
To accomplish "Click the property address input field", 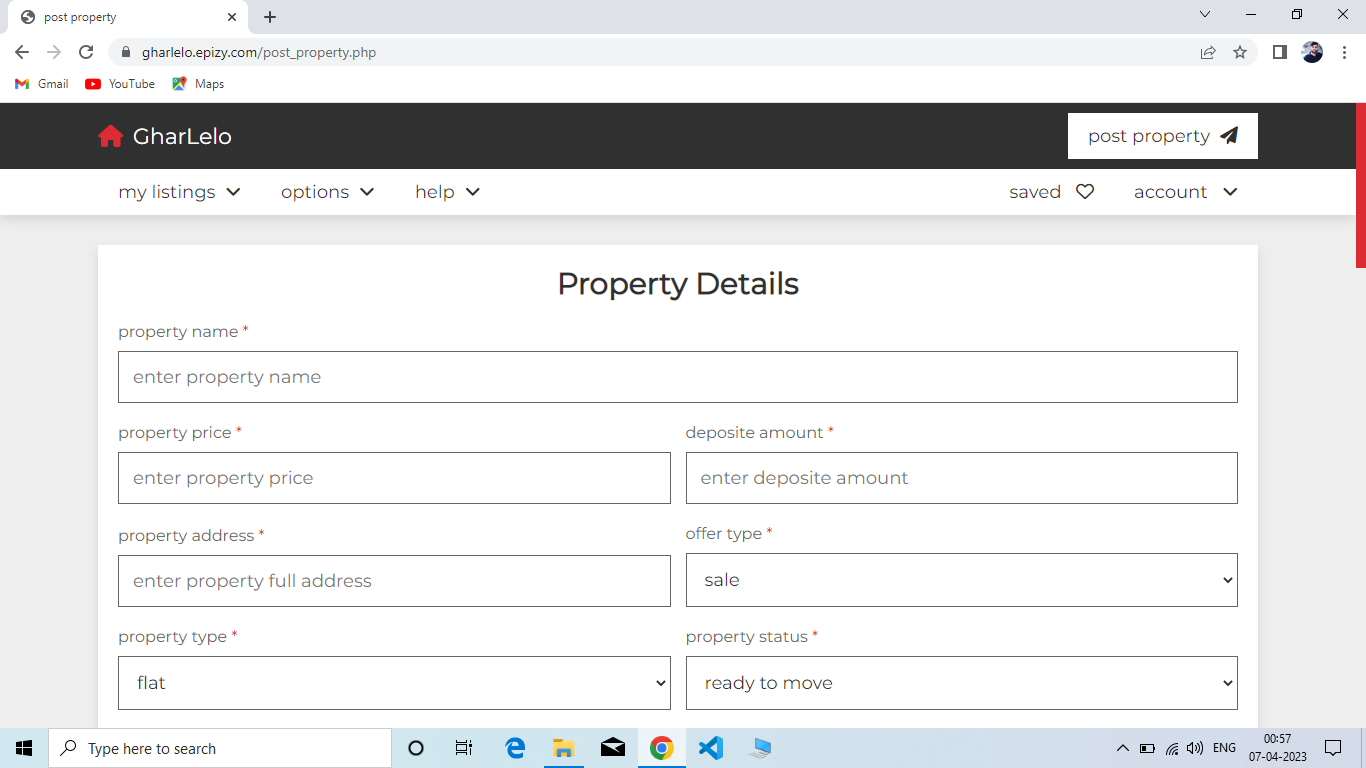I will pyautogui.click(x=394, y=581).
